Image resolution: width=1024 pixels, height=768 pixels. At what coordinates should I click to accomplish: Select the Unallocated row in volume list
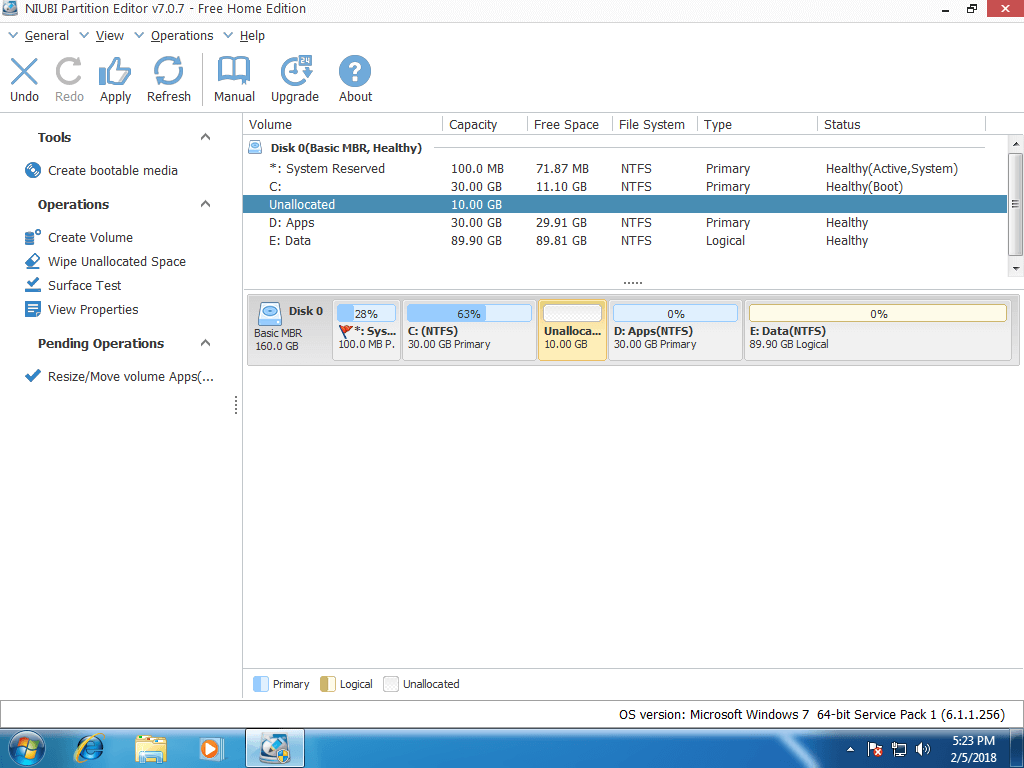(625, 204)
